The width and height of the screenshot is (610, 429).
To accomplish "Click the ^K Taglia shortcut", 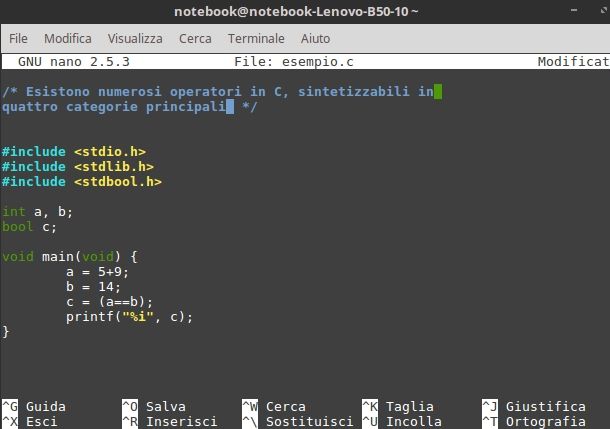I will 398,406.
